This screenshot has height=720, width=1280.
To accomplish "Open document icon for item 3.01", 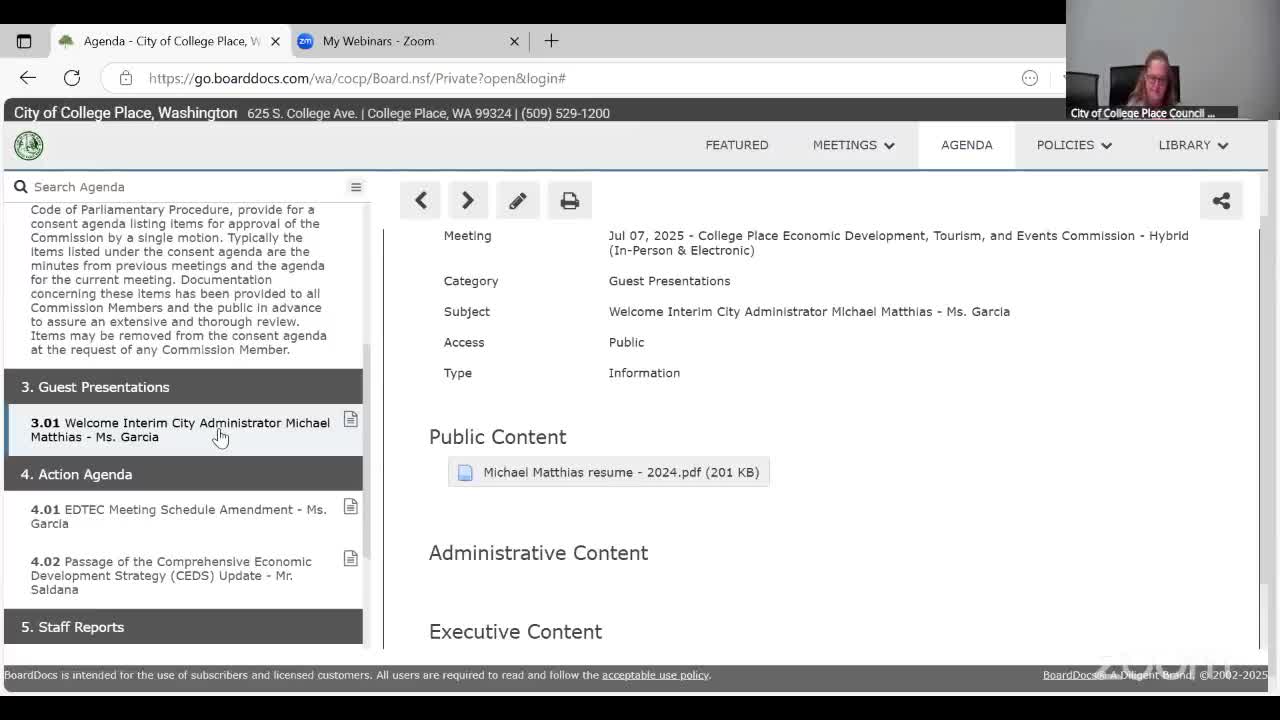I will click(x=350, y=420).
